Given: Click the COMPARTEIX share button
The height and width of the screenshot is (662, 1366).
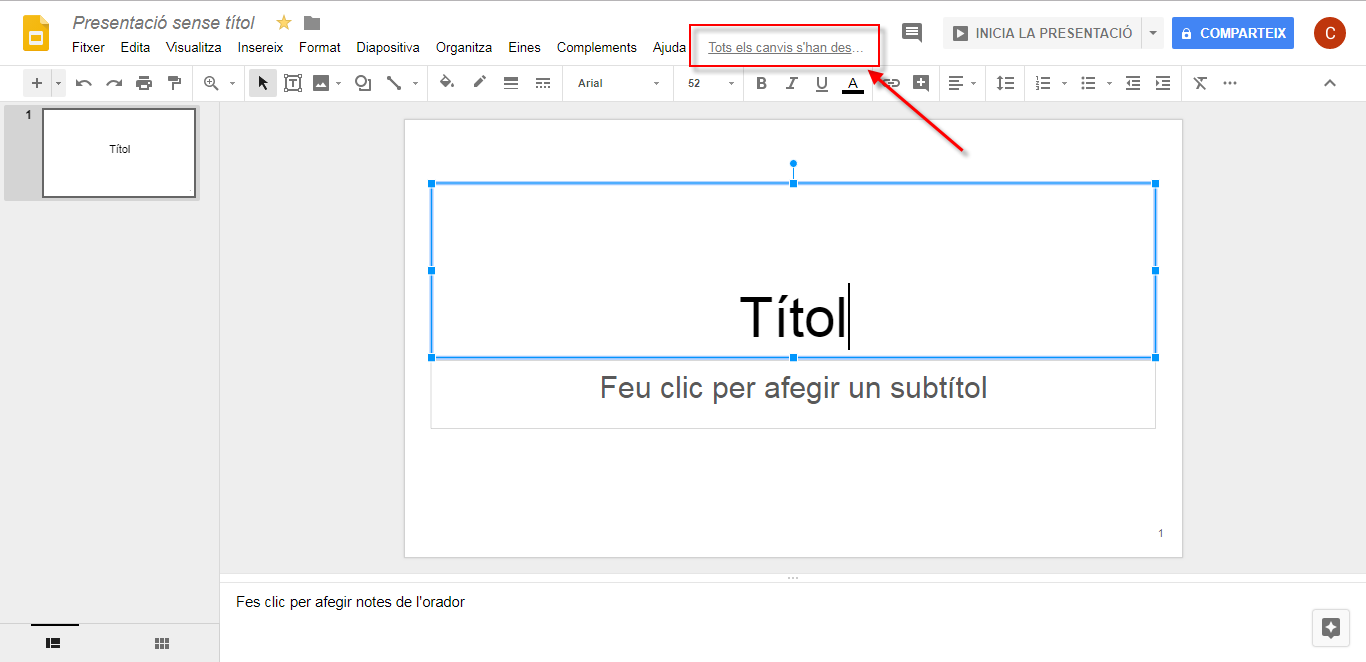Looking at the screenshot, I should coord(1233,33).
